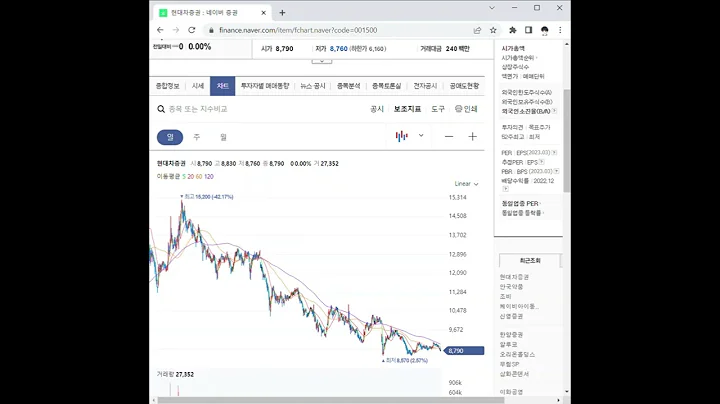Select the 최근조회 tab in sidebar
The image size is (720, 404).
(530, 260)
